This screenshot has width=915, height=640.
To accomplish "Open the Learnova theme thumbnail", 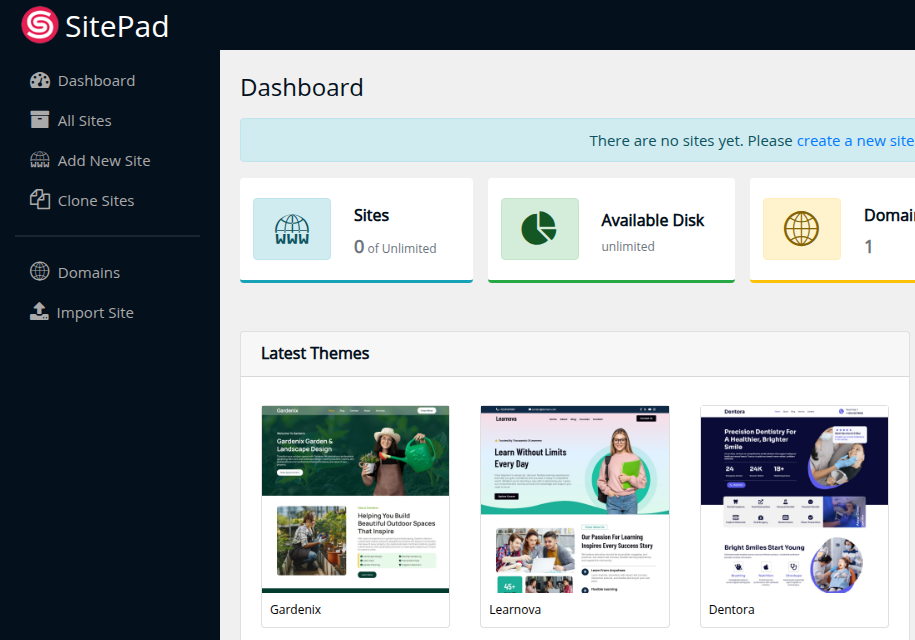I will (x=575, y=499).
